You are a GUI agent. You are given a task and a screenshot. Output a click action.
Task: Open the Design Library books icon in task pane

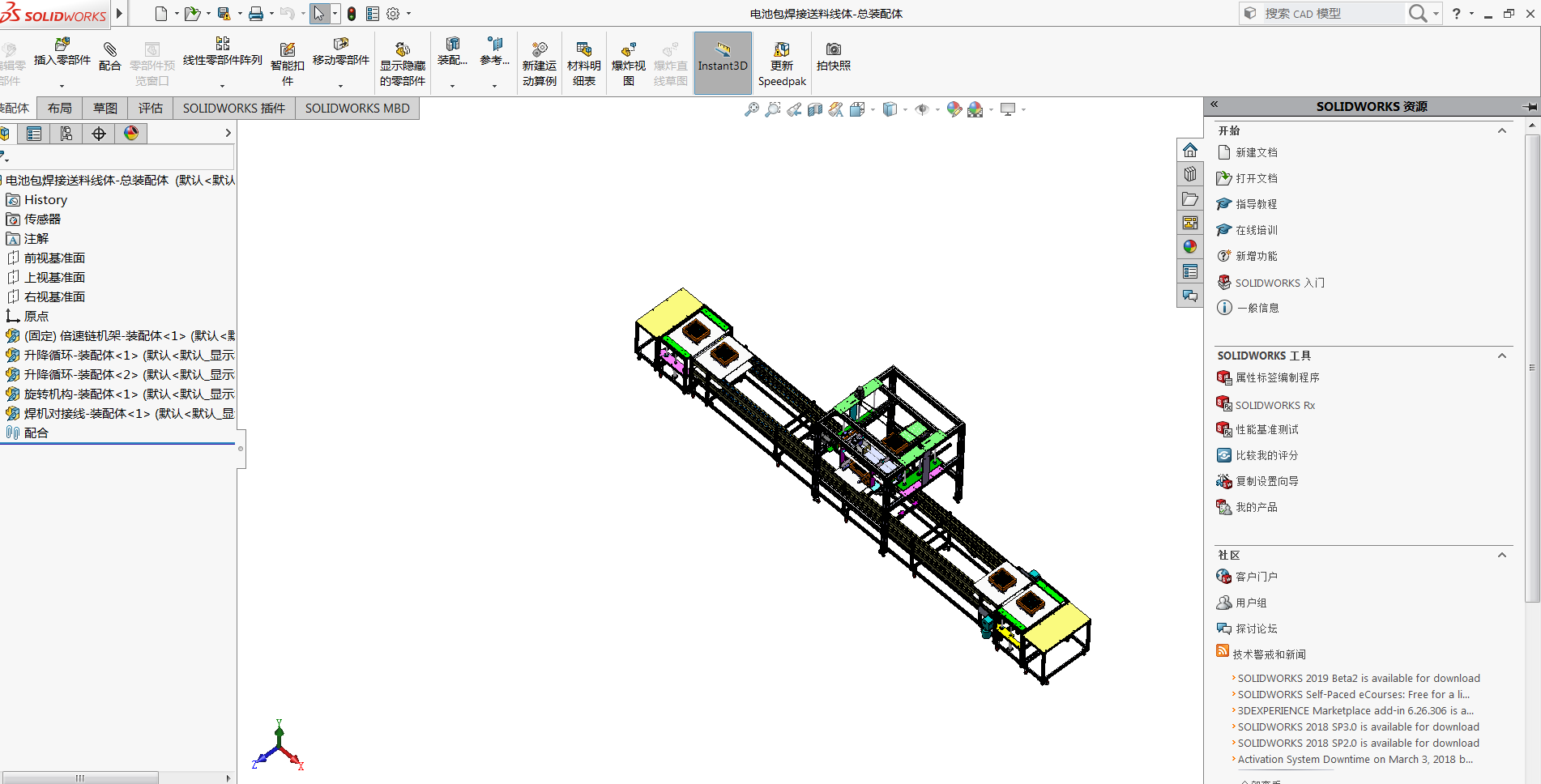tap(1190, 174)
